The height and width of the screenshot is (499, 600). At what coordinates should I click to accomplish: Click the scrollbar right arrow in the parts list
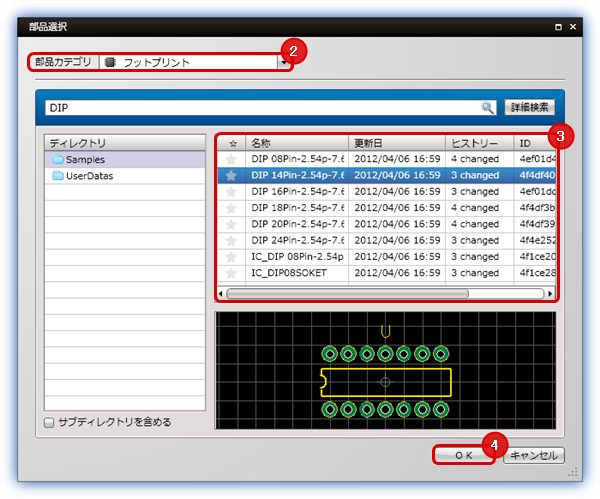point(550,294)
